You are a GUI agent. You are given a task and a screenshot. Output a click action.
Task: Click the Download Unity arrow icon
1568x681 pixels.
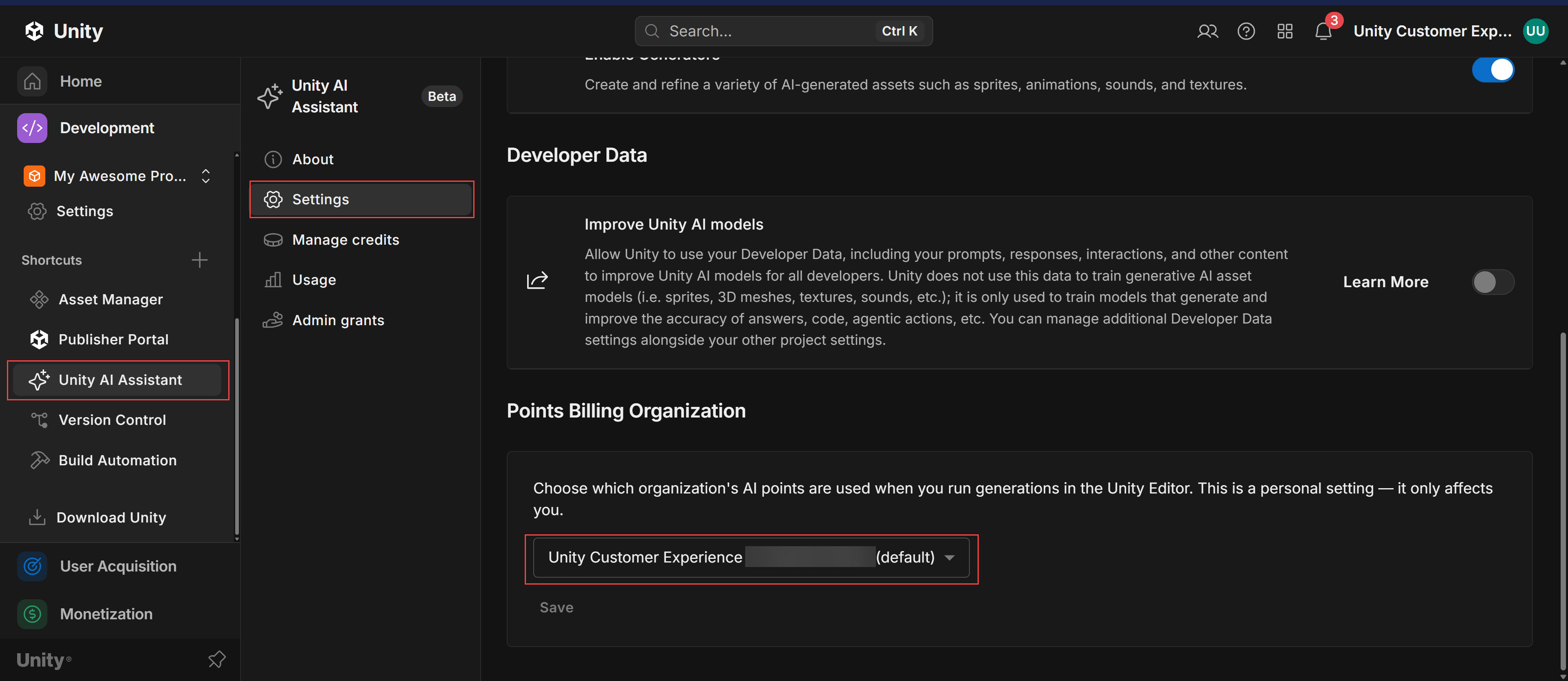coord(37,517)
